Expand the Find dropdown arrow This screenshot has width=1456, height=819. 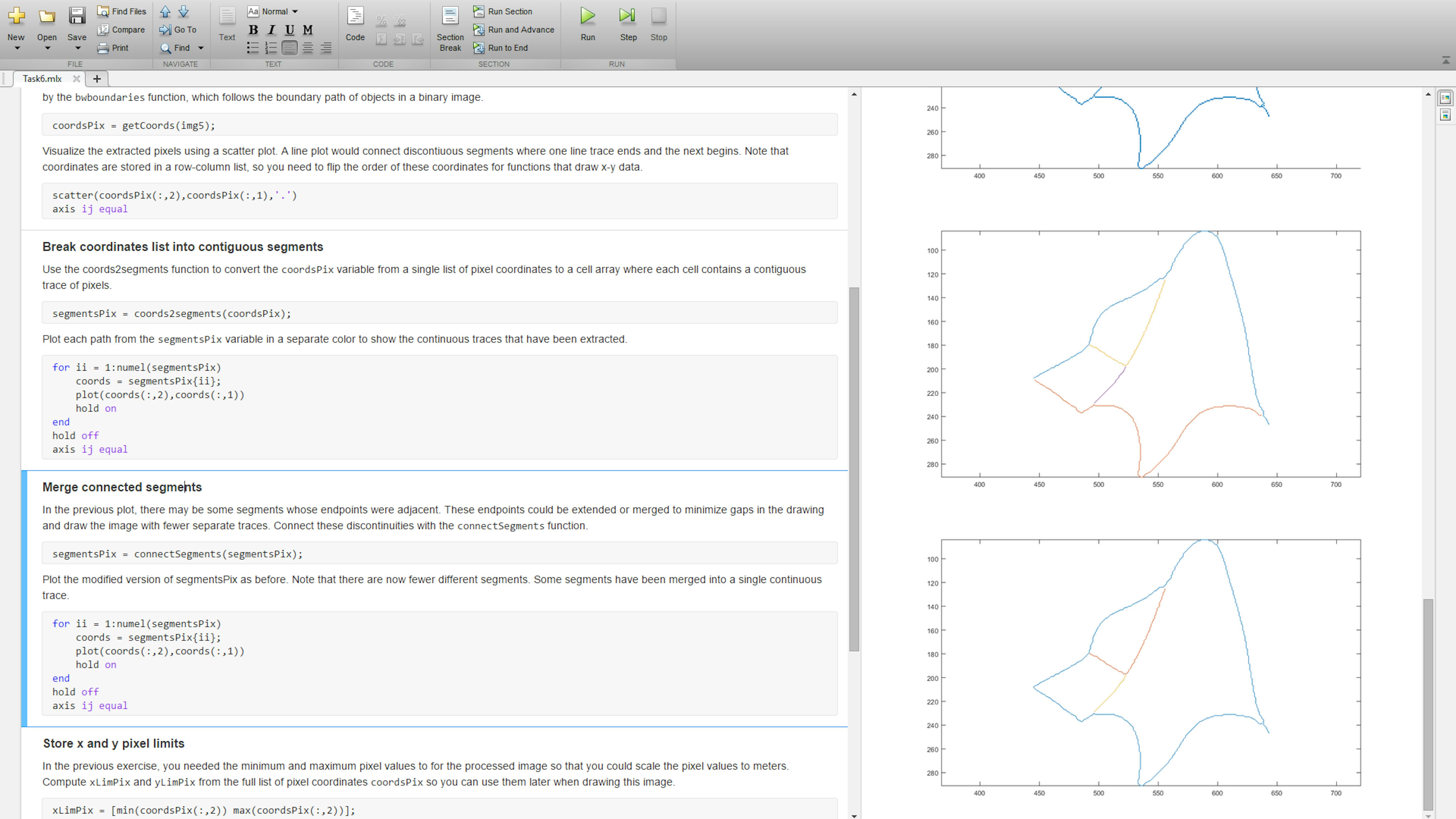(201, 48)
